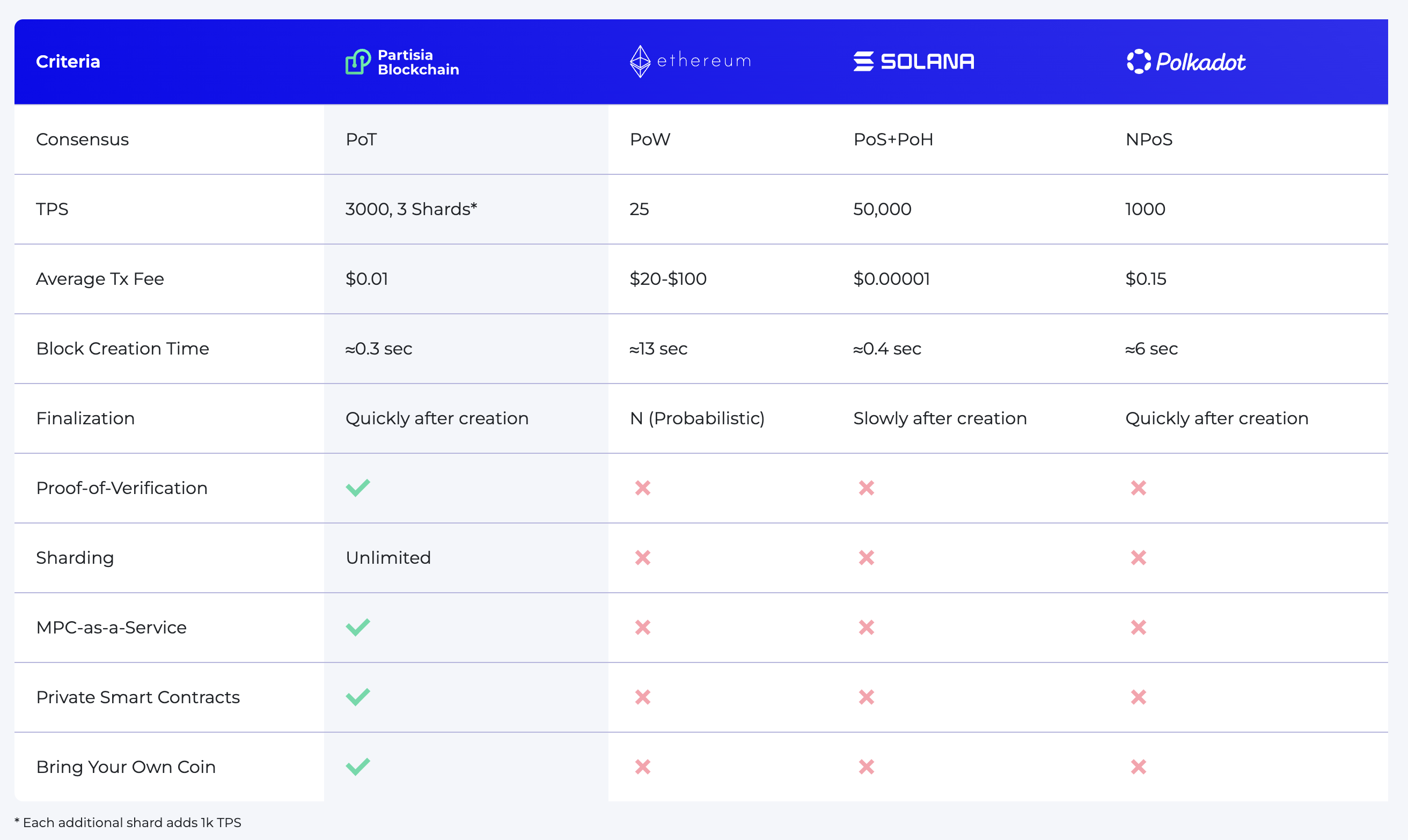Click the Ethereum diamond logo
This screenshot has width=1408, height=840.
(640, 61)
